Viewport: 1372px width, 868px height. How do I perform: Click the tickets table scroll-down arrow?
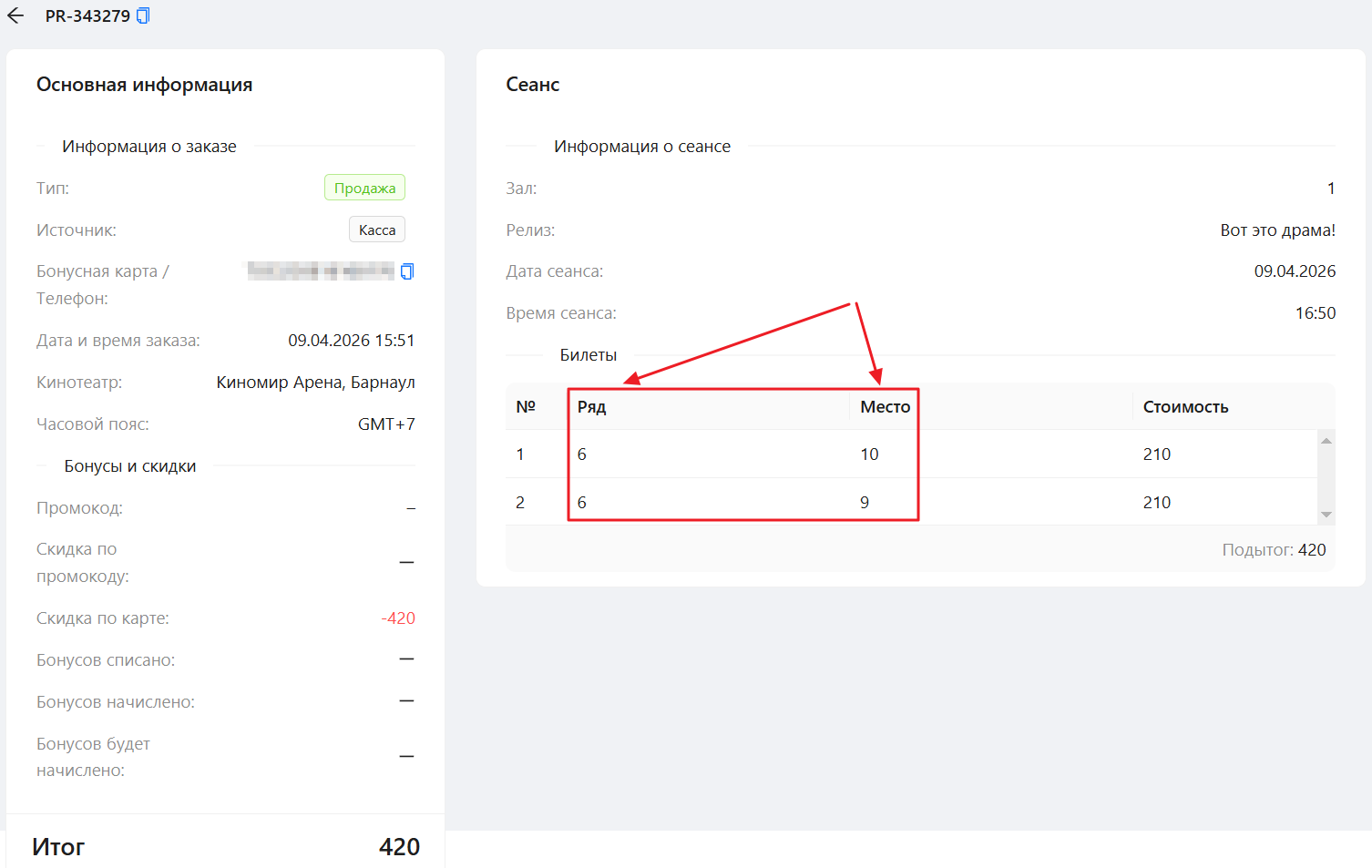[1326, 515]
